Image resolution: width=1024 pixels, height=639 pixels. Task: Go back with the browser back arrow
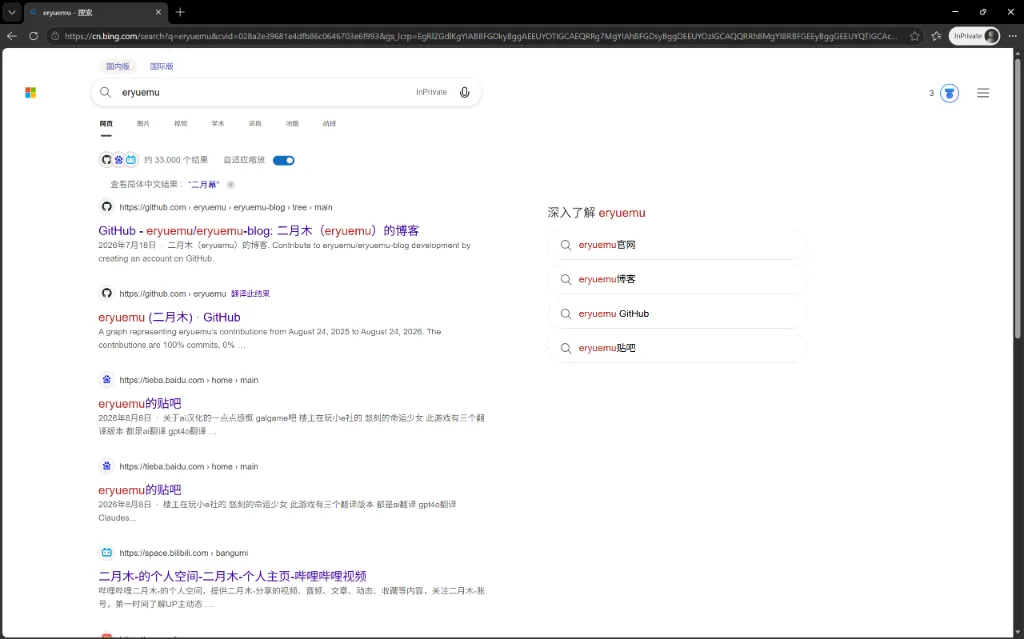click(x=12, y=36)
